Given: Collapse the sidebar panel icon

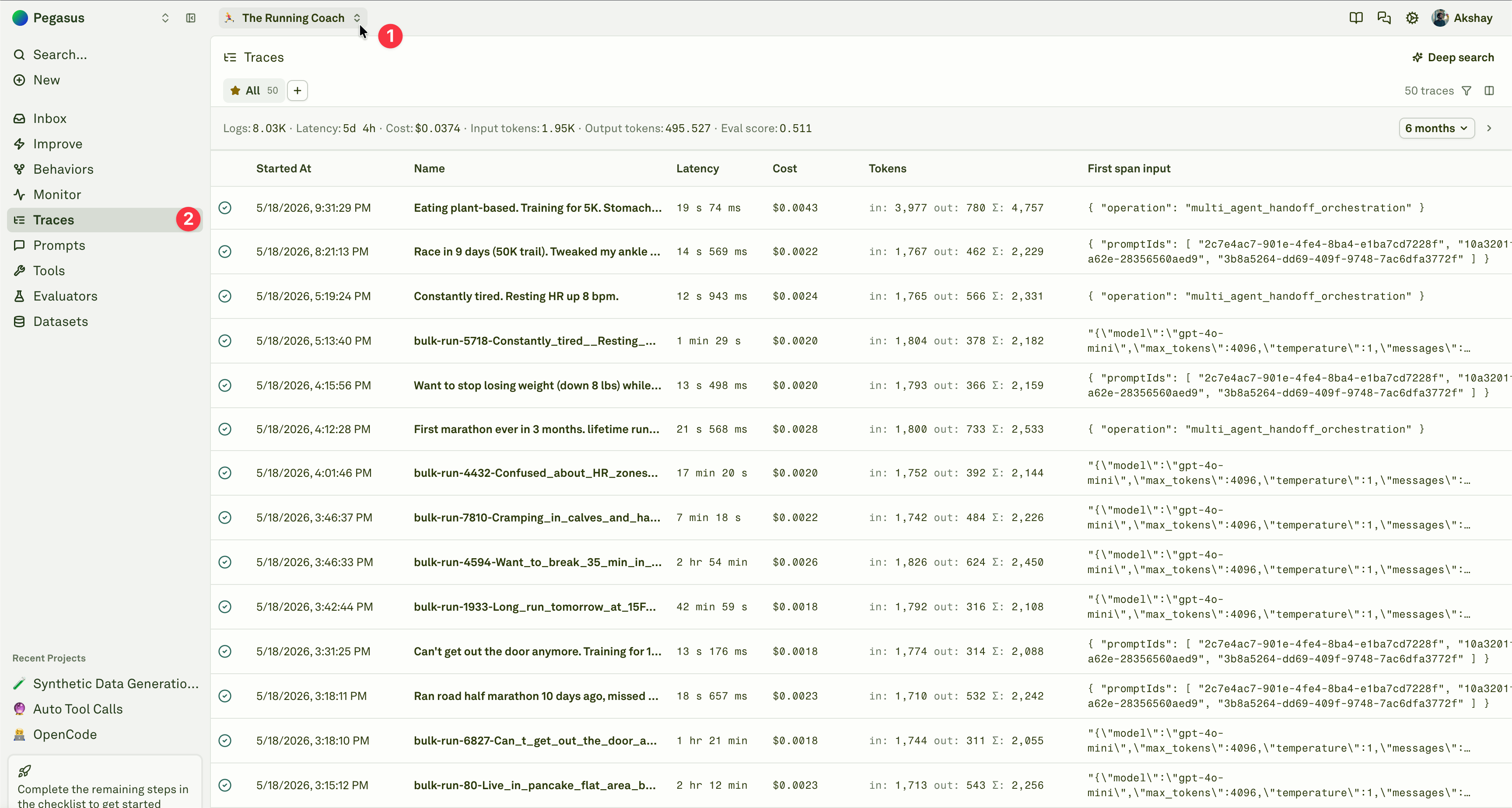Looking at the screenshot, I should 191,18.
